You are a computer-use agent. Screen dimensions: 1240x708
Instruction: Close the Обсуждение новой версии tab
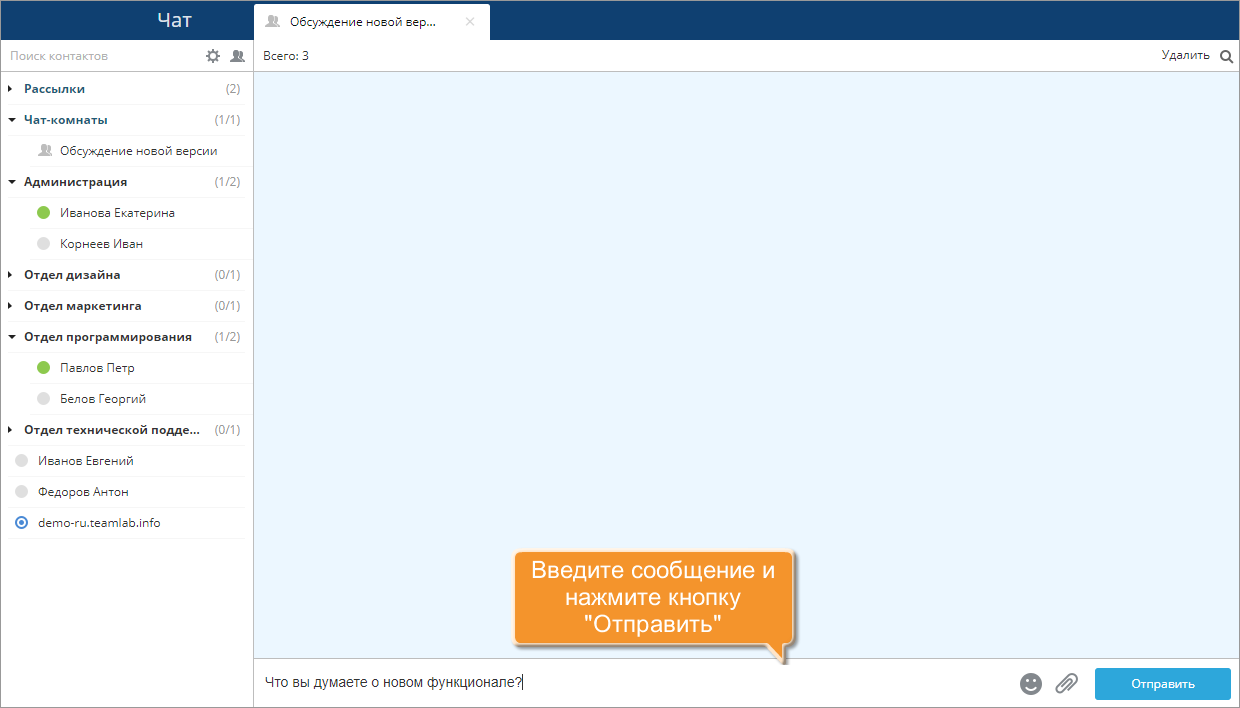pos(470,21)
